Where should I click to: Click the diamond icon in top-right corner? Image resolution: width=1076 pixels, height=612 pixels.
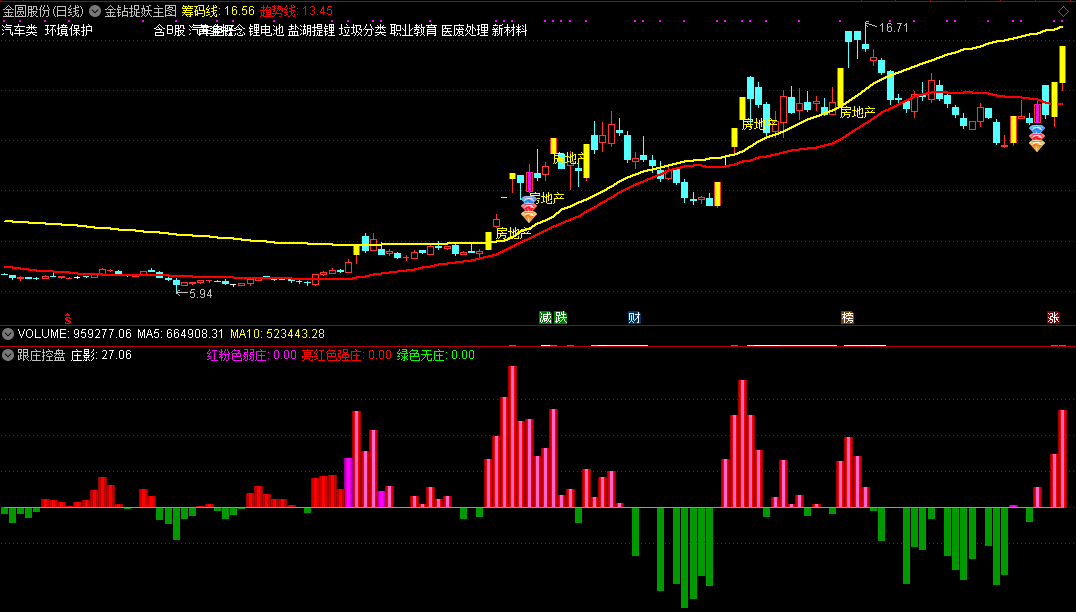pyautogui.click(x=1065, y=10)
